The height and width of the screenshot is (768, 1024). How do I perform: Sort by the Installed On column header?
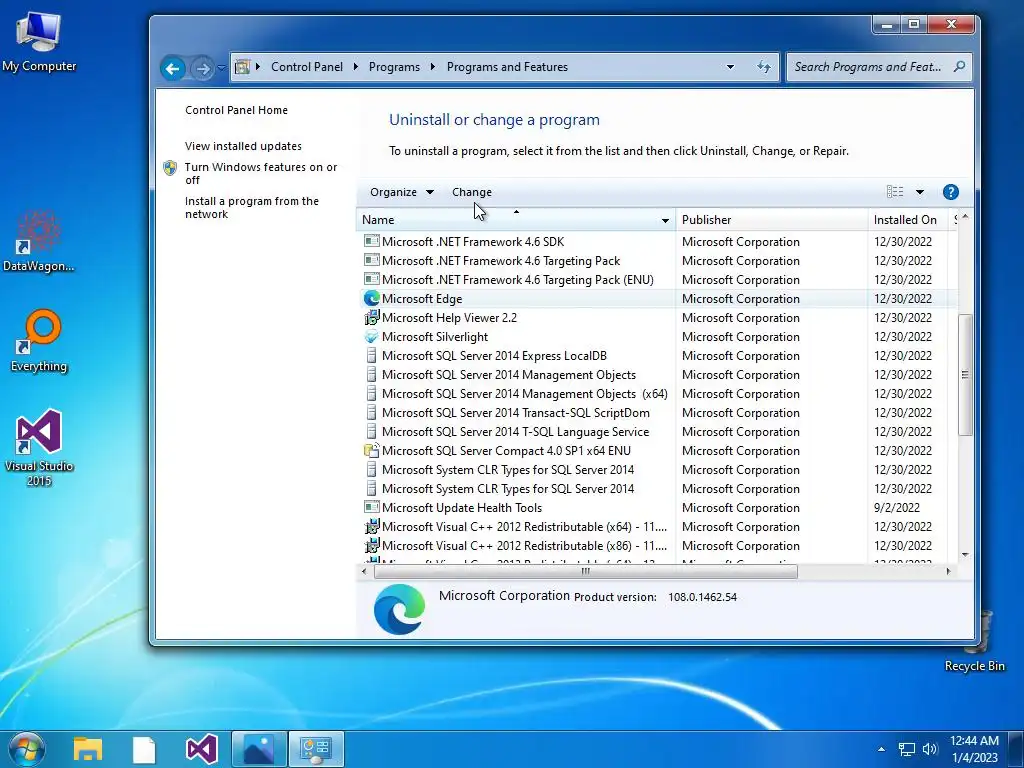910,220
